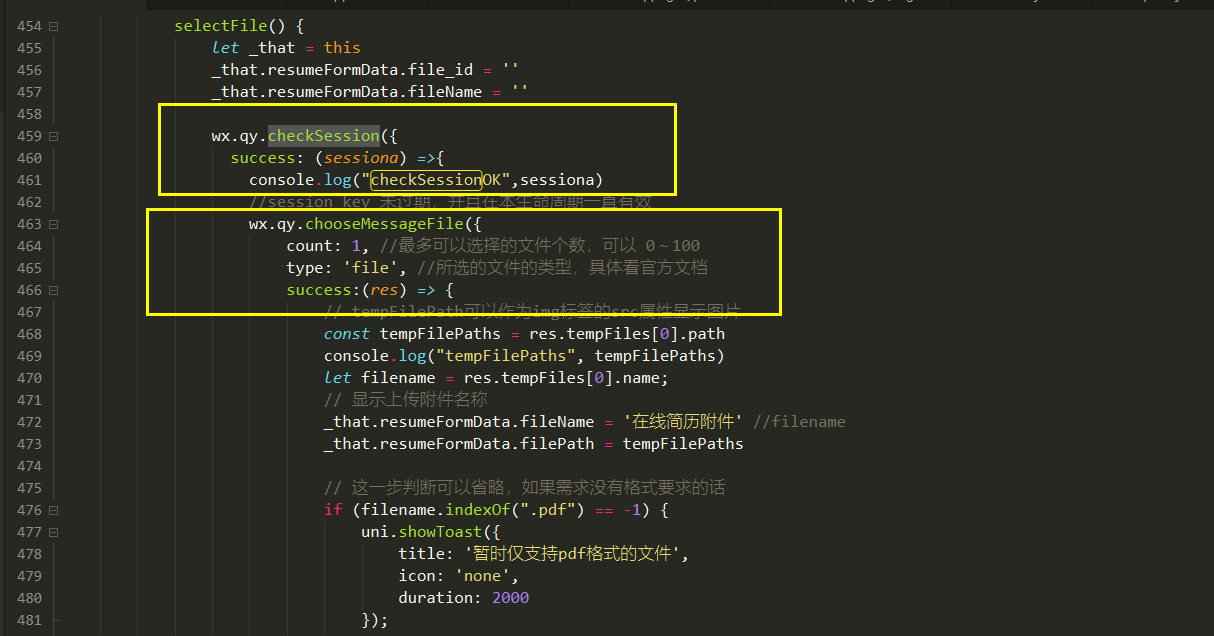
Task: Click the highlighted checkSession inside the log string
Action: point(425,179)
